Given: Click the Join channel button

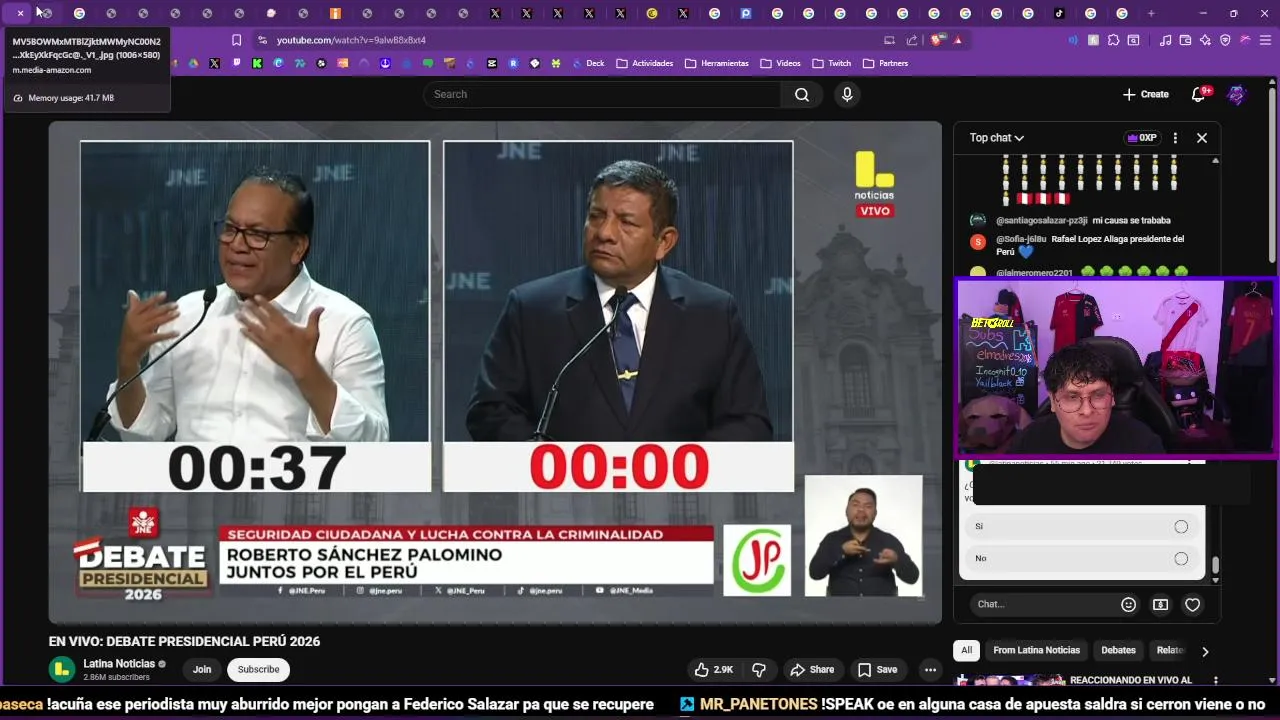Looking at the screenshot, I should pyautogui.click(x=202, y=669).
